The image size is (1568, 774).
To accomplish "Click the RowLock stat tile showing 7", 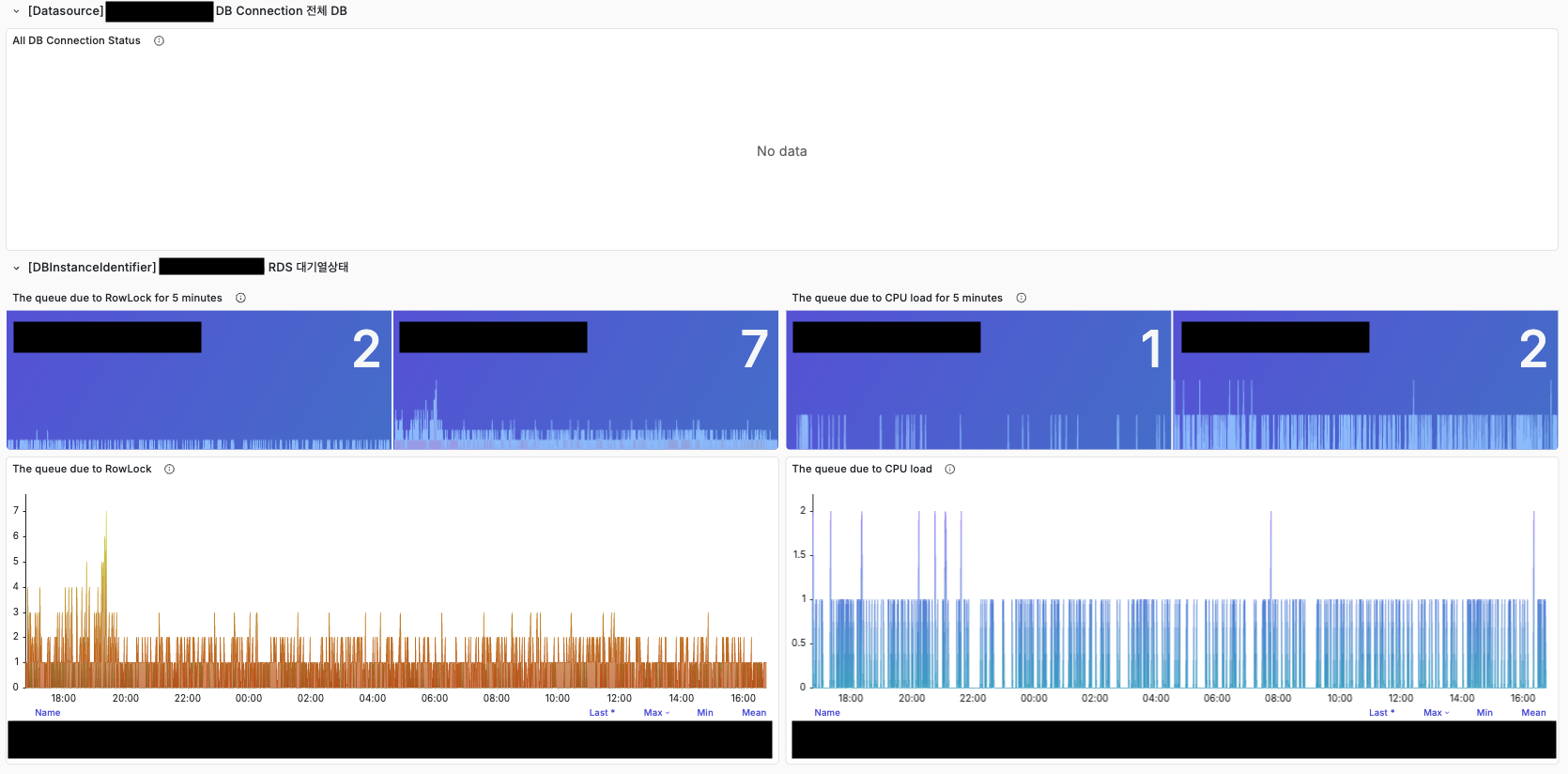I will (x=585, y=380).
